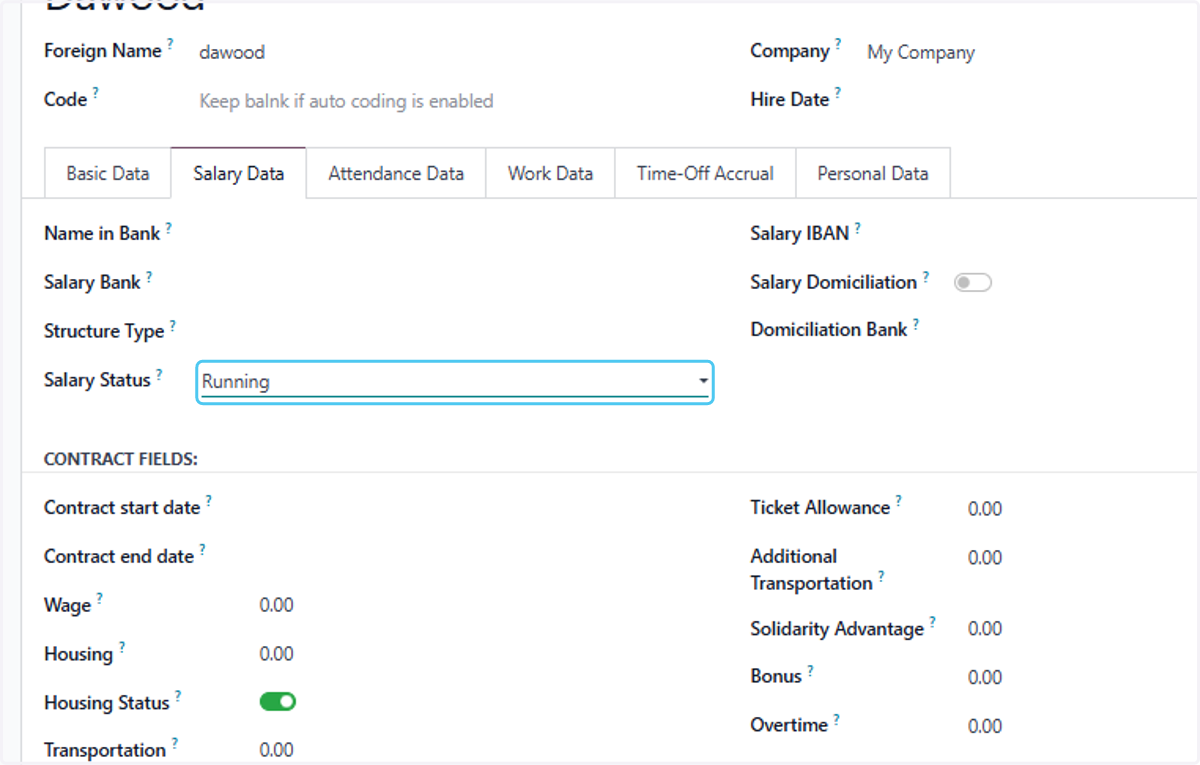Screen dimensions: 1200x765
Task: Show help tooltip for Wage
Action: [99, 598]
